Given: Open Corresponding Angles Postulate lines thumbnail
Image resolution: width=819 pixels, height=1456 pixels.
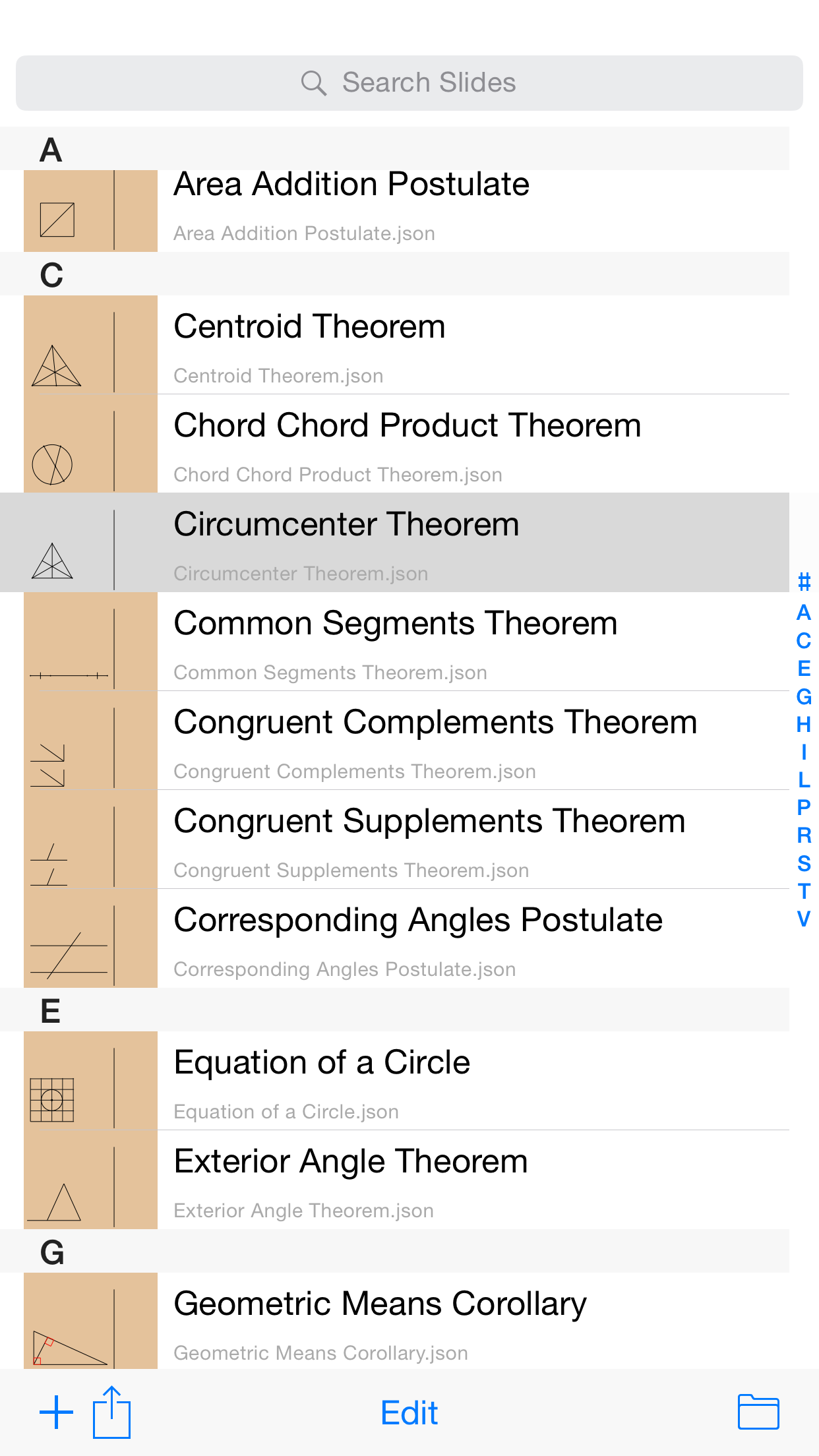Looking at the screenshot, I should click(x=68, y=955).
